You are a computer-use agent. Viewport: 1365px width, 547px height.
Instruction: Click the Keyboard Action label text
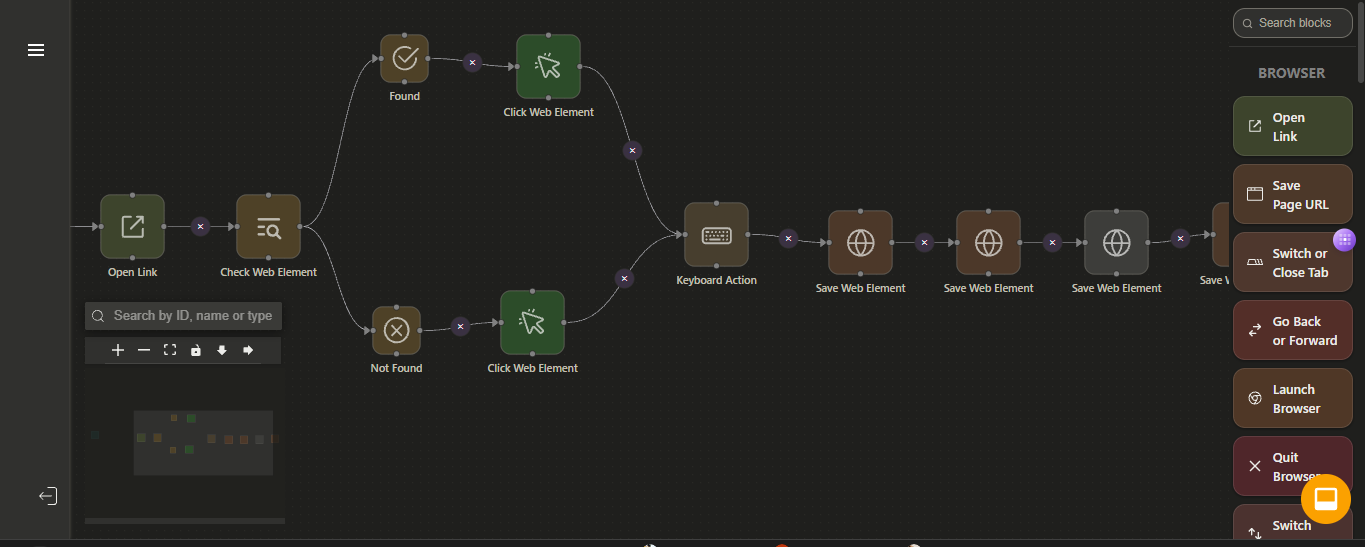716,280
